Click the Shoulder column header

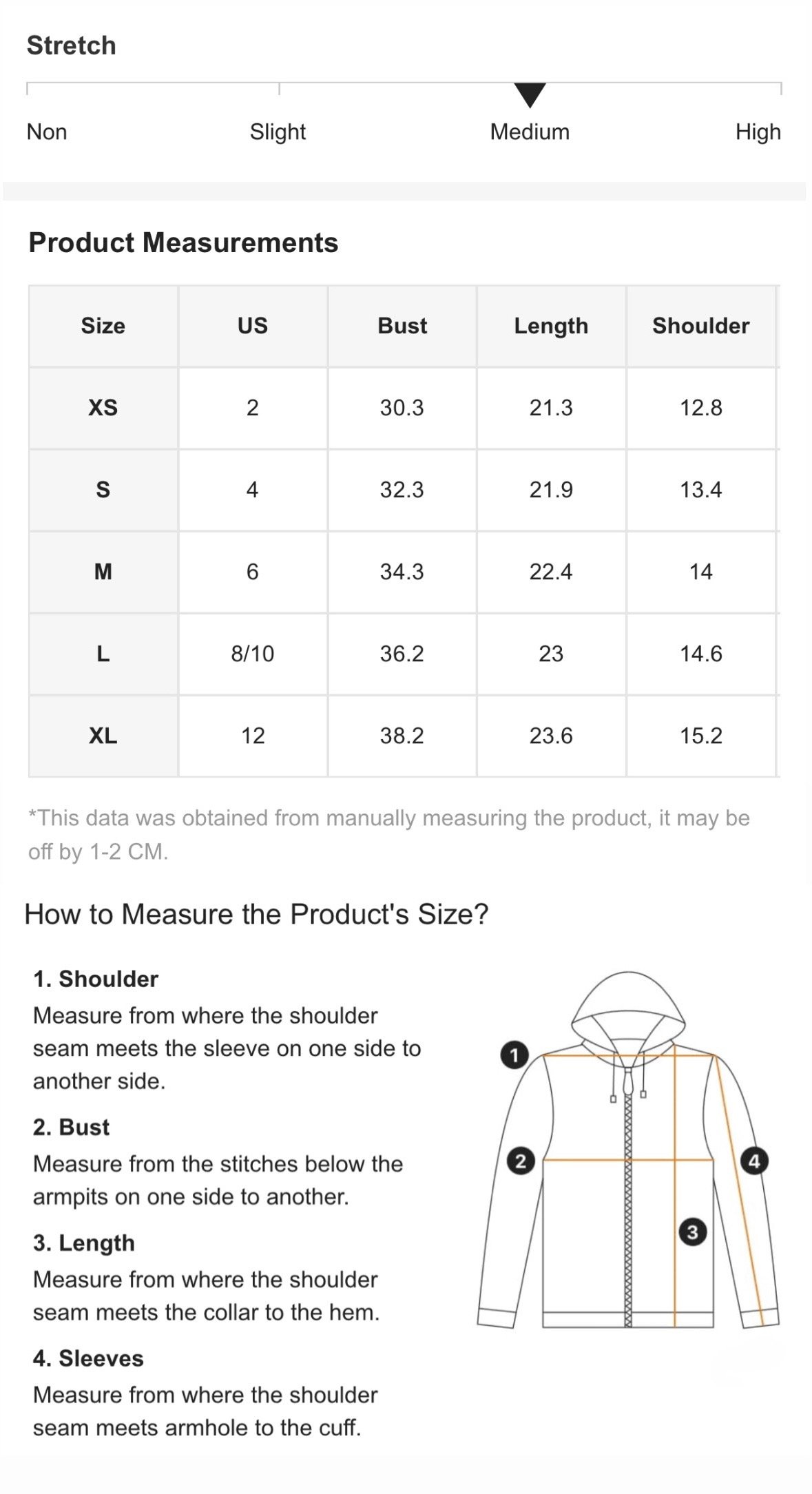tap(701, 326)
